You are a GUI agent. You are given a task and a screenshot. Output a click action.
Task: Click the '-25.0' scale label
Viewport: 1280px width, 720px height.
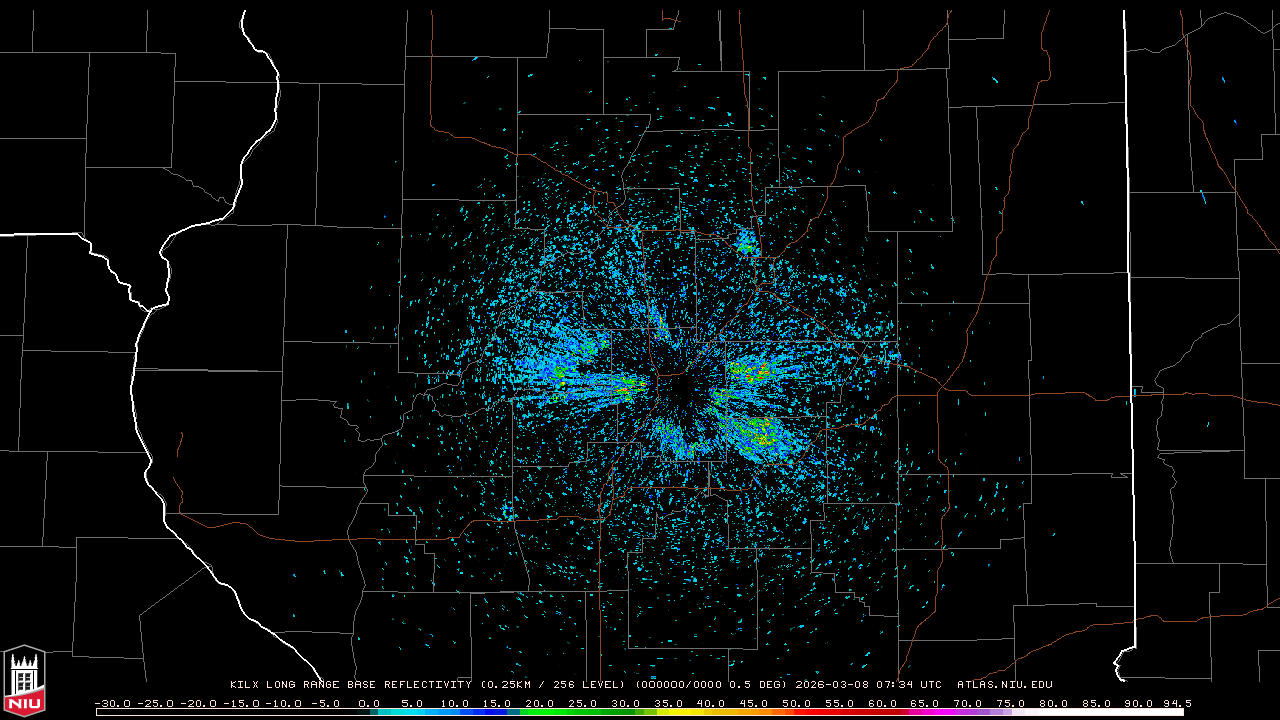pos(156,704)
